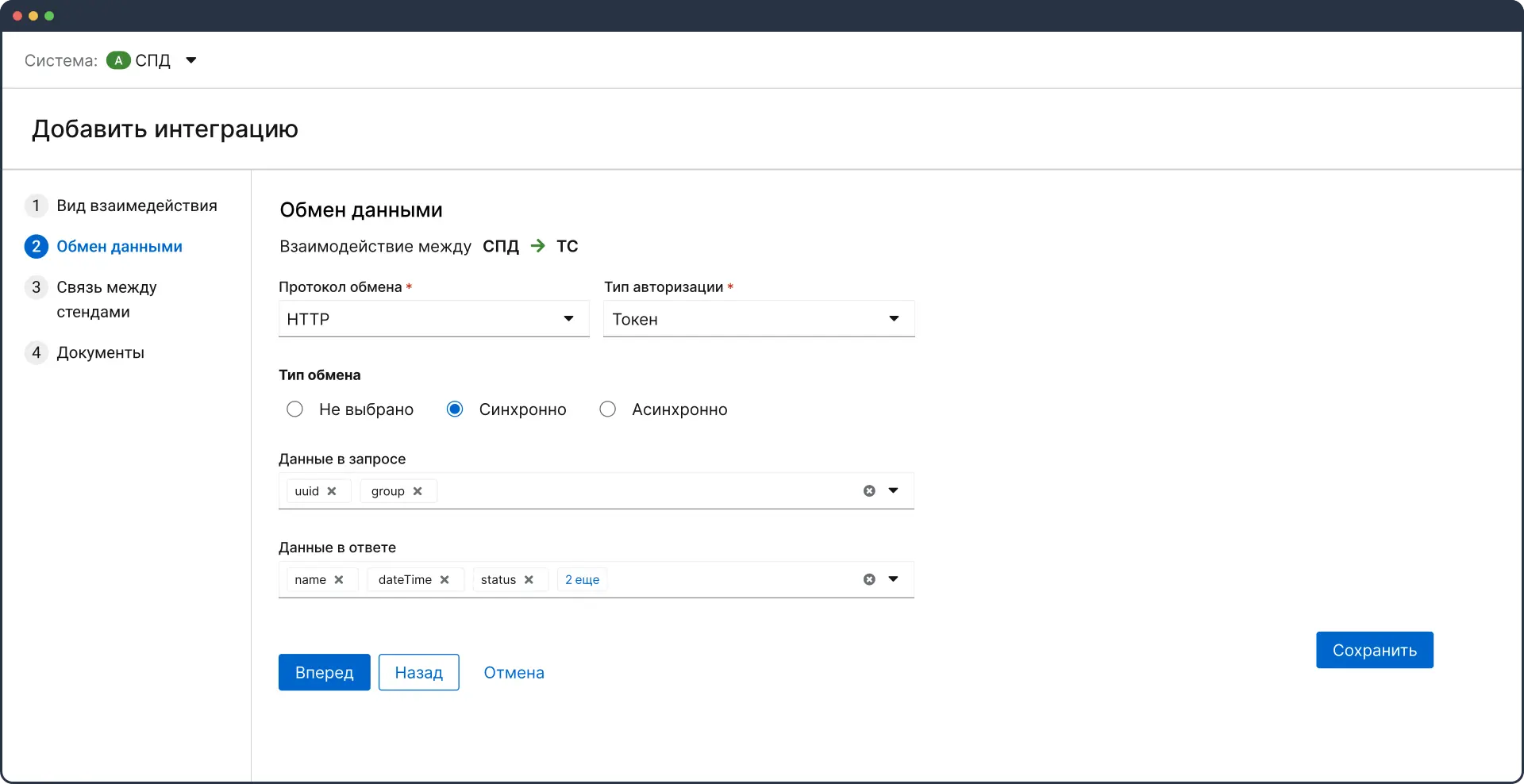Viewport: 1524px width, 784px height.
Task: Clear all tags in Данные в запросе
Action: 869,491
